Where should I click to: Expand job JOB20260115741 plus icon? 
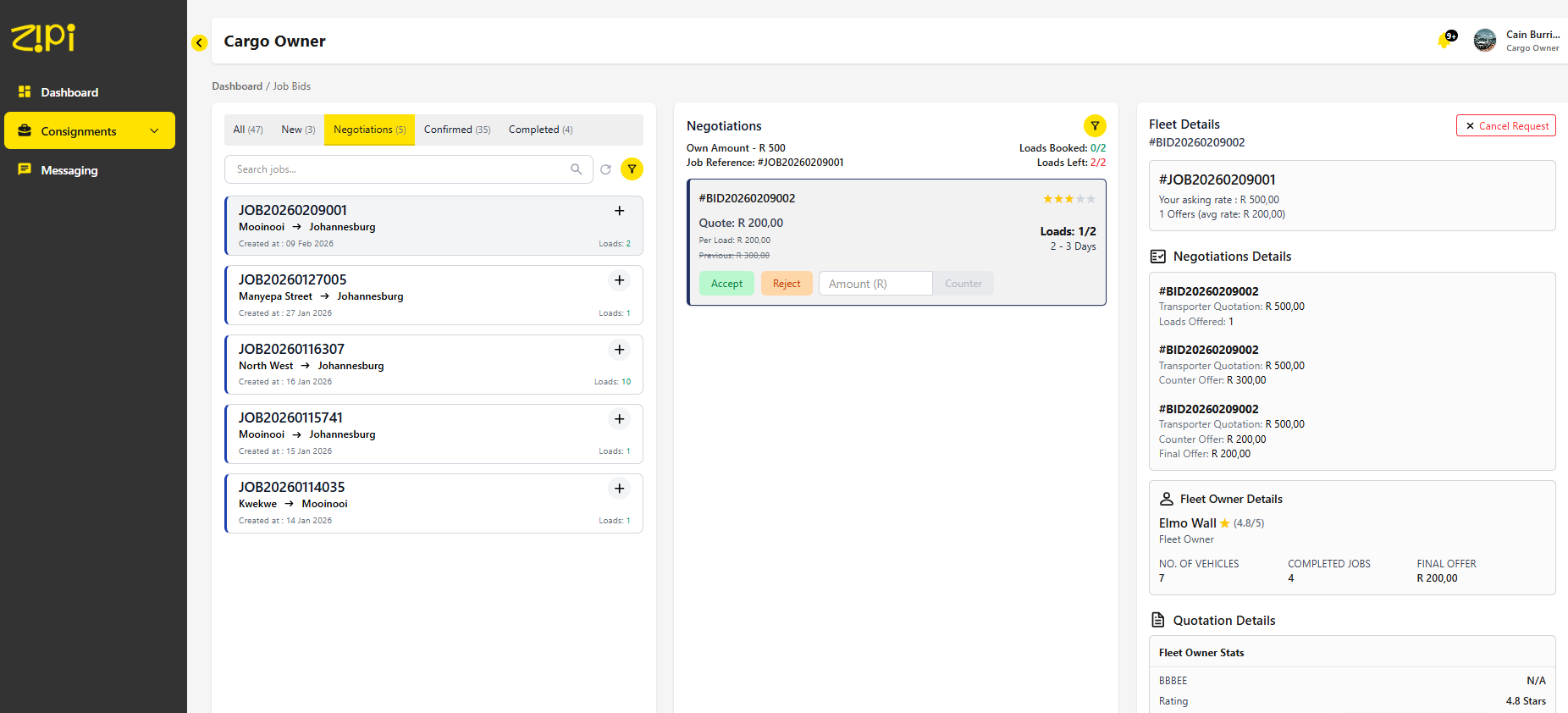tap(620, 419)
